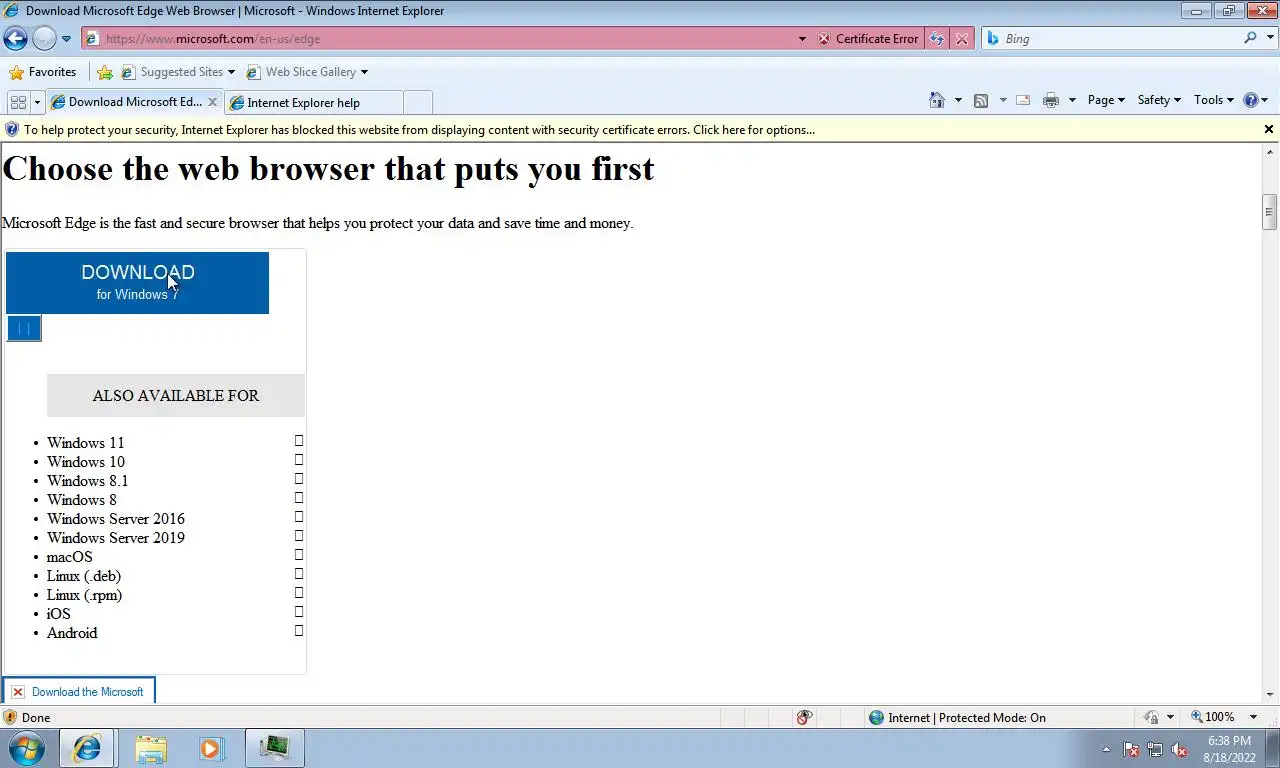Click the box icon beside Windows 11

[299, 441]
